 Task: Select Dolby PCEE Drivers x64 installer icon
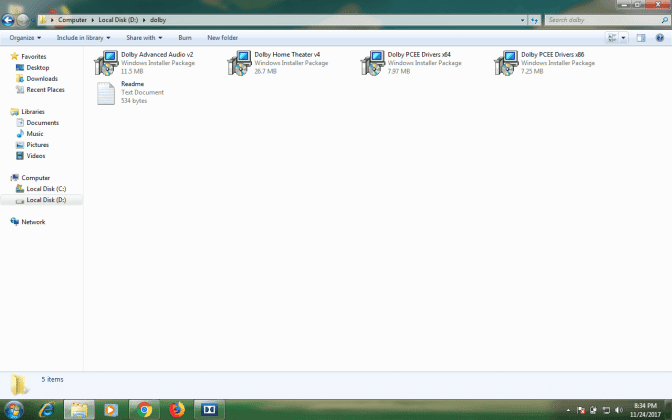[x=373, y=63]
